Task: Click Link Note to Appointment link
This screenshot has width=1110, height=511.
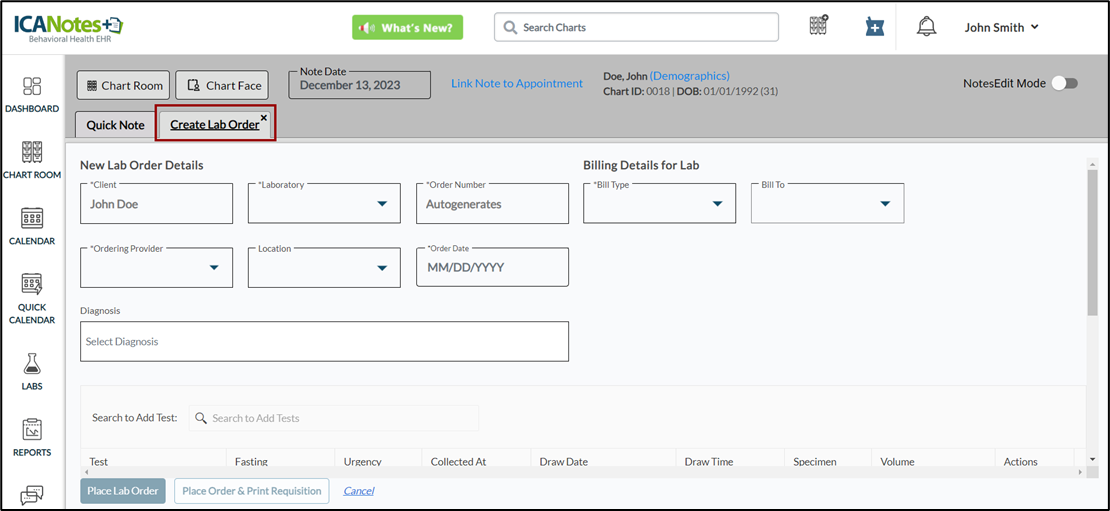Action: click(x=516, y=84)
